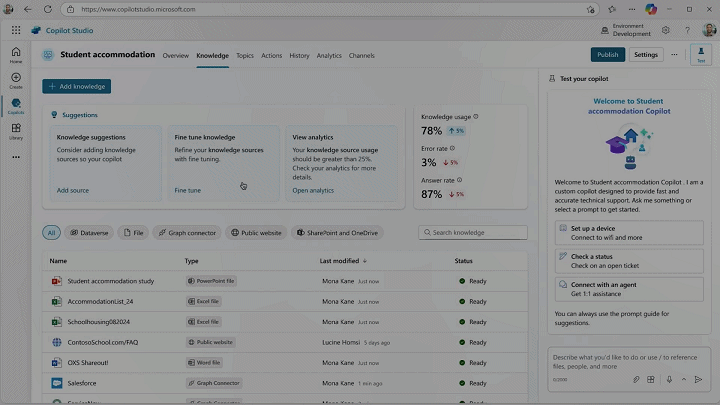Send the message with the arrow icon
The width and height of the screenshot is (720, 405).
click(x=699, y=379)
